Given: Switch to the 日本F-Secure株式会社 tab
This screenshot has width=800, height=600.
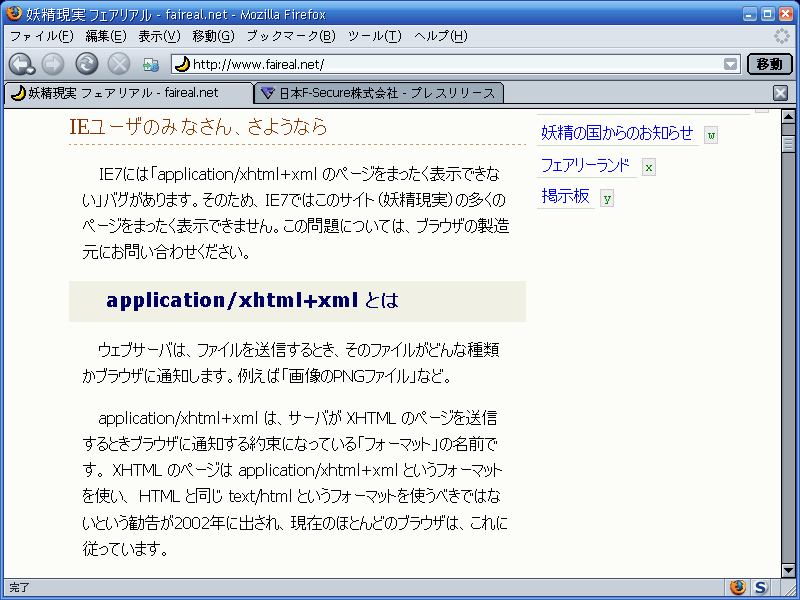Looking at the screenshot, I should [x=379, y=93].
